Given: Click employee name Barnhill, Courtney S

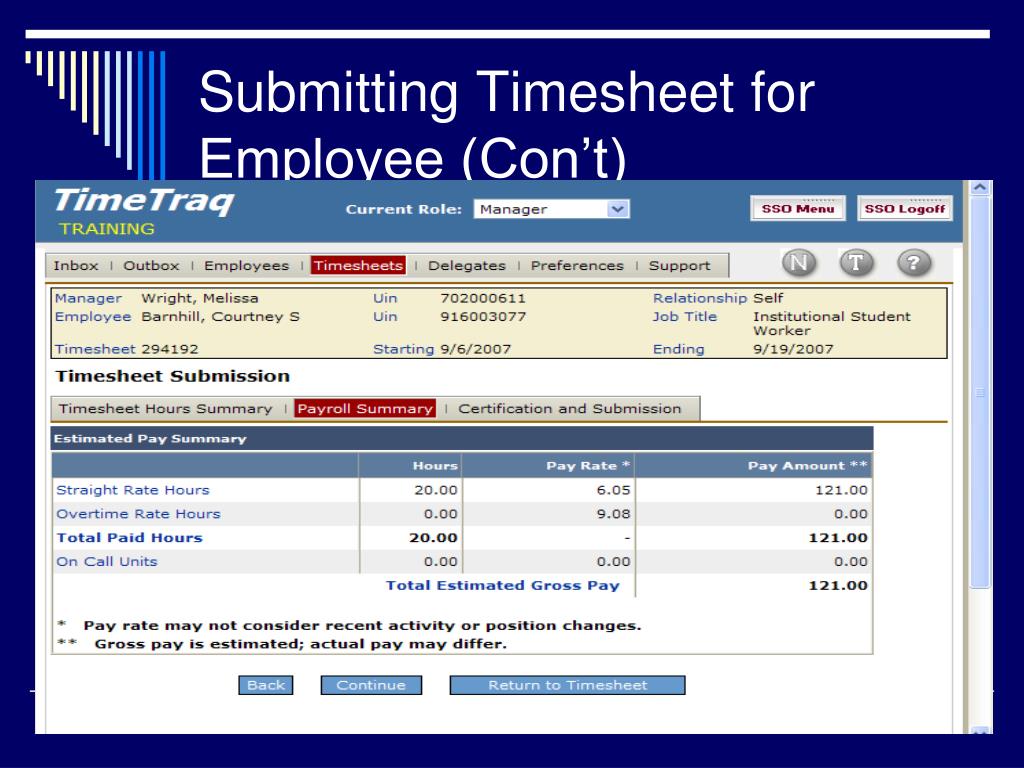Looking at the screenshot, I should (x=221, y=317).
